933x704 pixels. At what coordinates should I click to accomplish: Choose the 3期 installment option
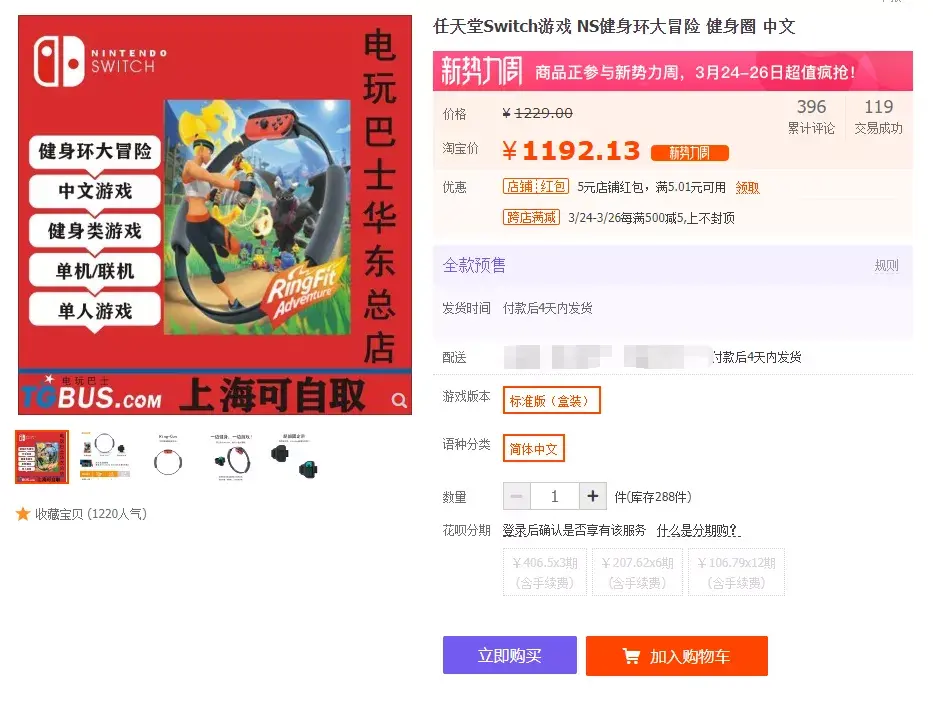pyautogui.click(x=544, y=572)
